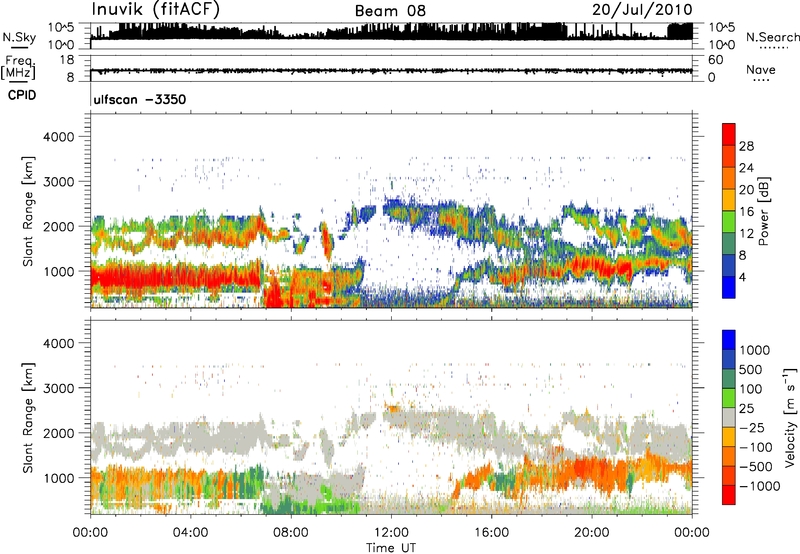Click the "60" Nave axis tick
Screen dimensions: 800x554
pyautogui.click(x=716, y=60)
